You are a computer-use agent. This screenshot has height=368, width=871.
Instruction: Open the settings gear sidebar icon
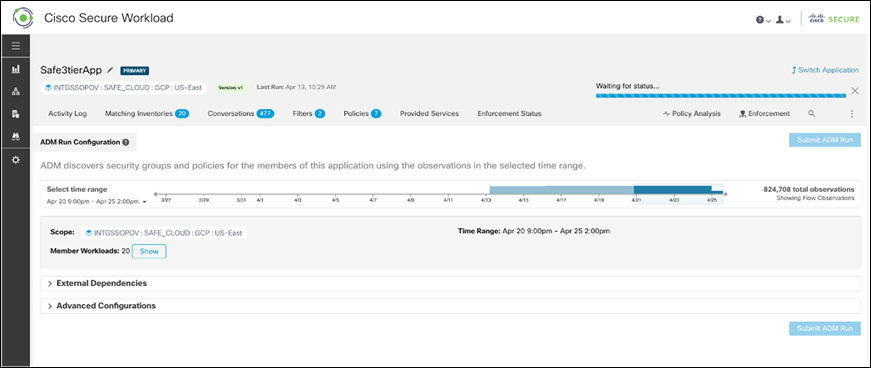tap(16, 160)
